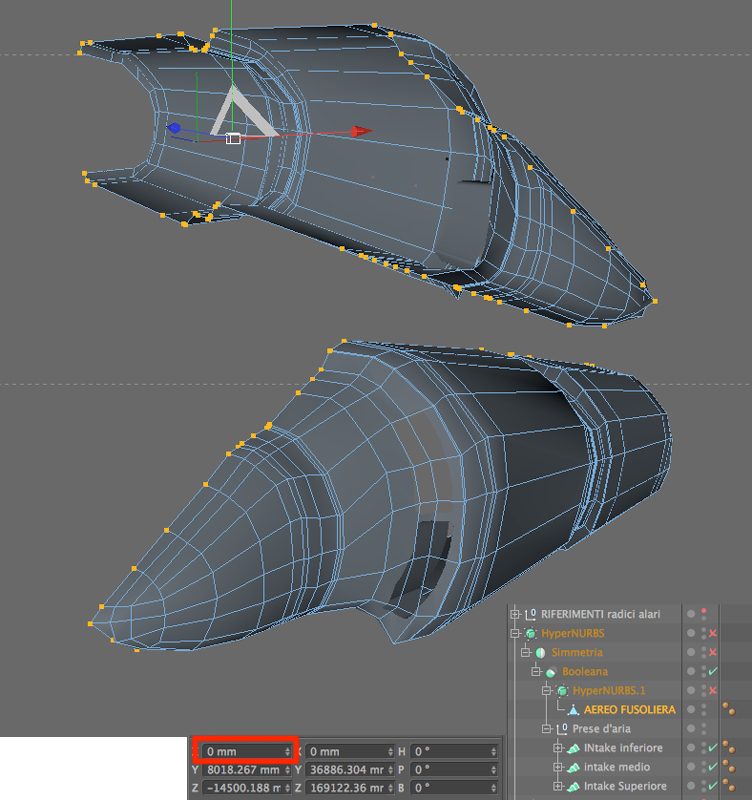Screen dimensions: 752x800
Task: Click the layer dot of Booleana row
Action: tap(691, 671)
